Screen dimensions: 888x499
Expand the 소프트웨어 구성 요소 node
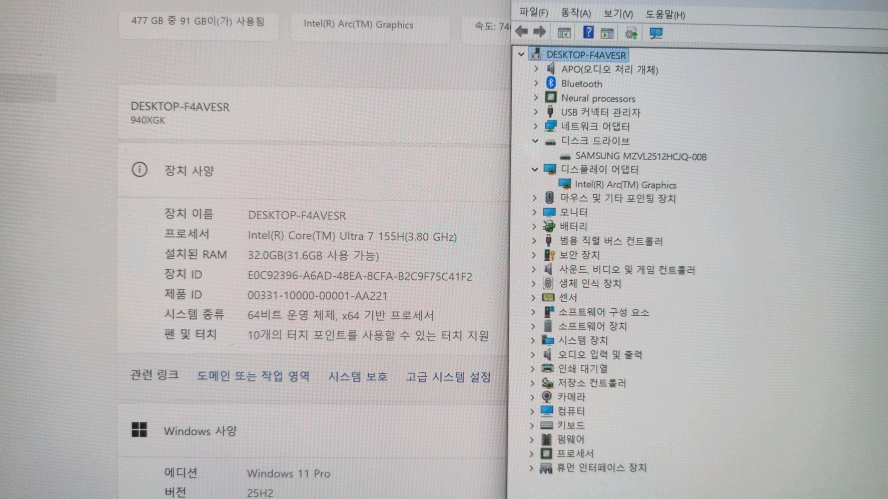point(533,312)
